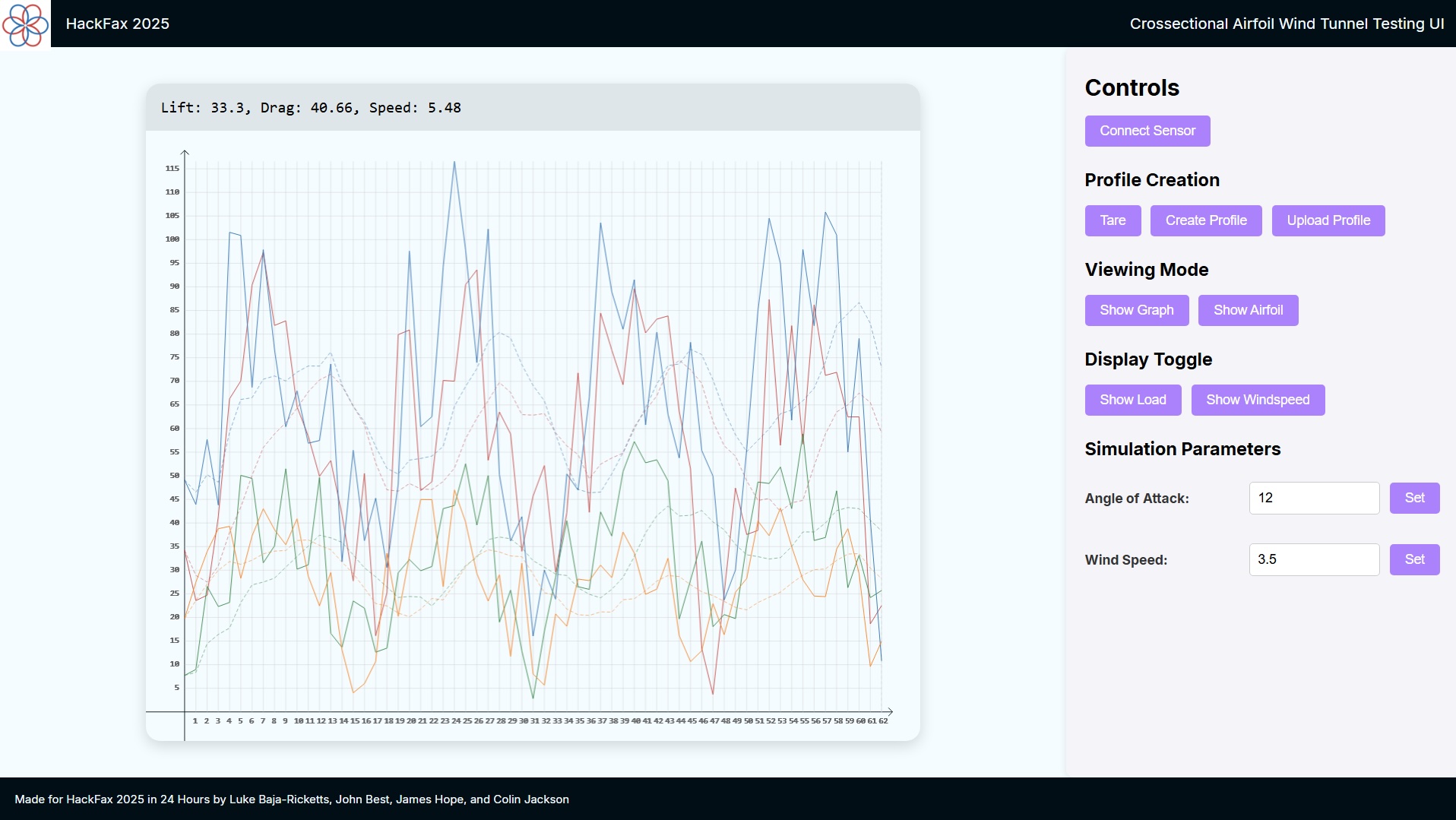Toggle the Show Load display
This screenshot has width=1456, height=820.
click(x=1133, y=400)
